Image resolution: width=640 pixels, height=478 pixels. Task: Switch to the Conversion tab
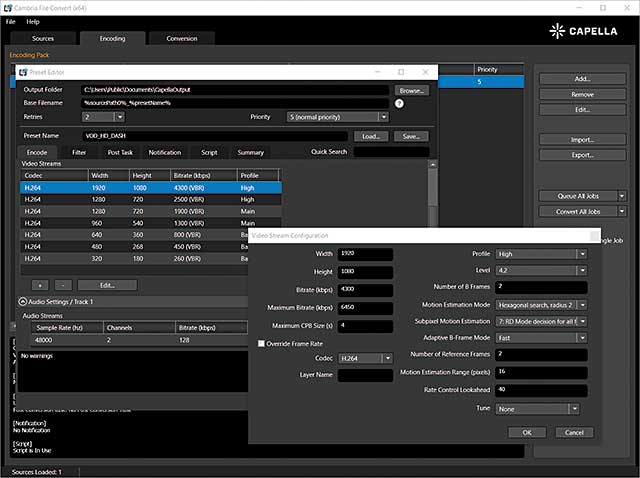click(182, 38)
